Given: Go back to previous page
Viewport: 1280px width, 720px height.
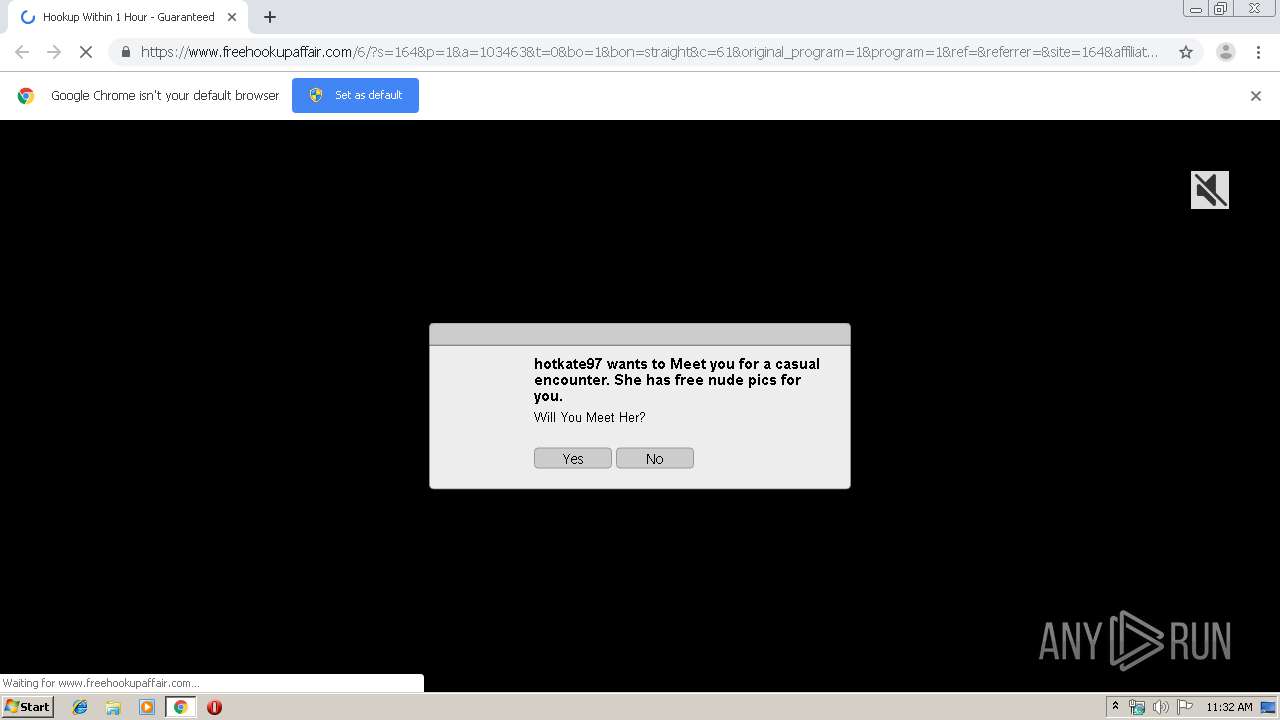Looking at the screenshot, I should (x=22, y=52).
